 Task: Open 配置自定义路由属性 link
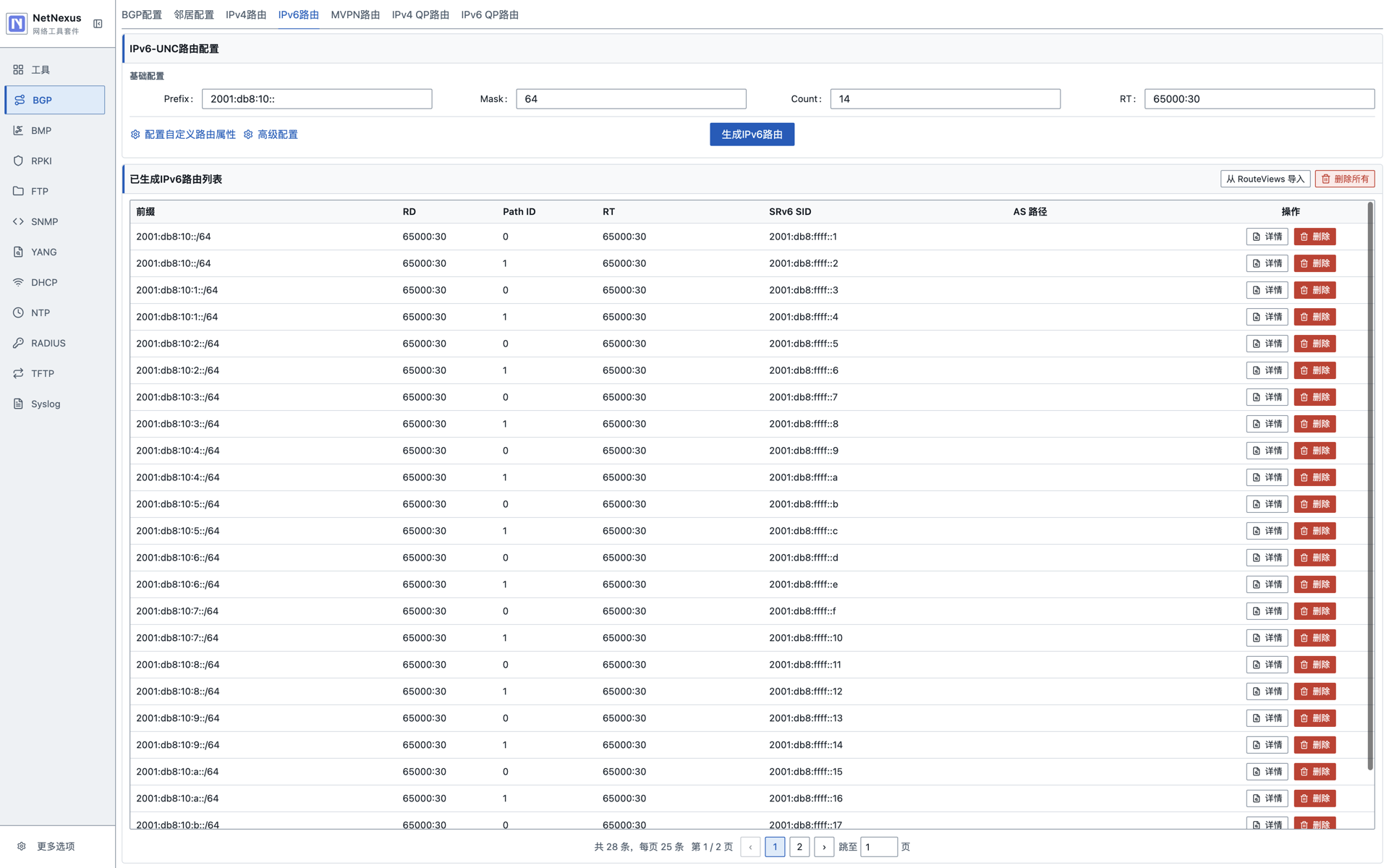[183, 135]
